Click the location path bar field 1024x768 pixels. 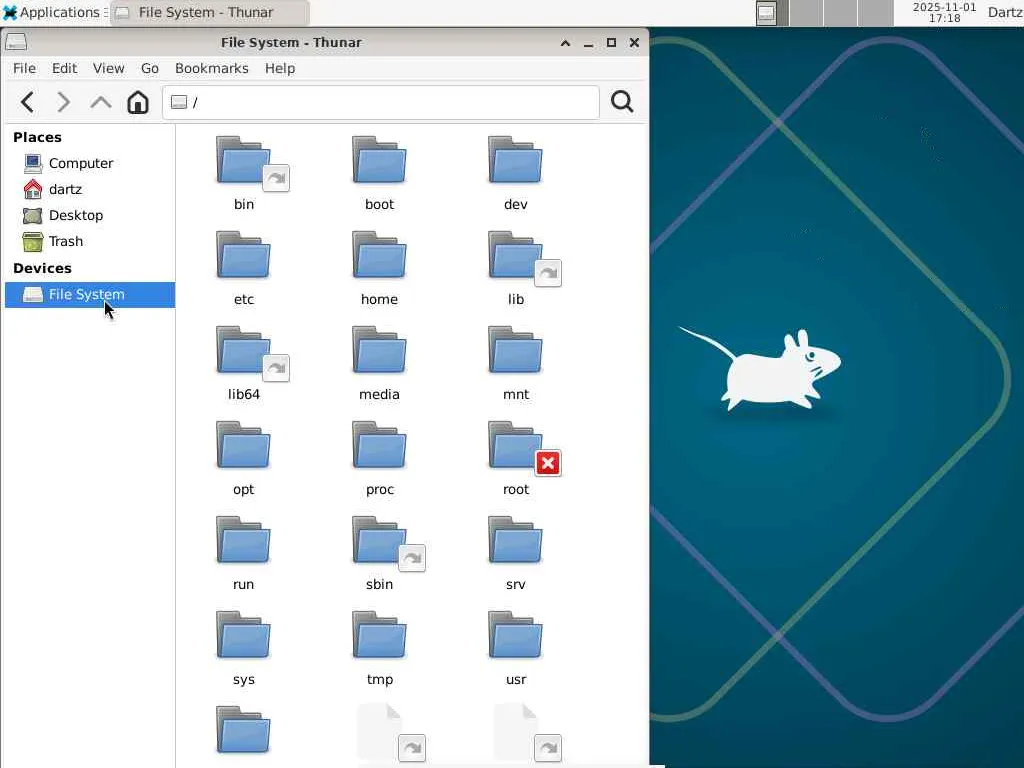(381, 103)
